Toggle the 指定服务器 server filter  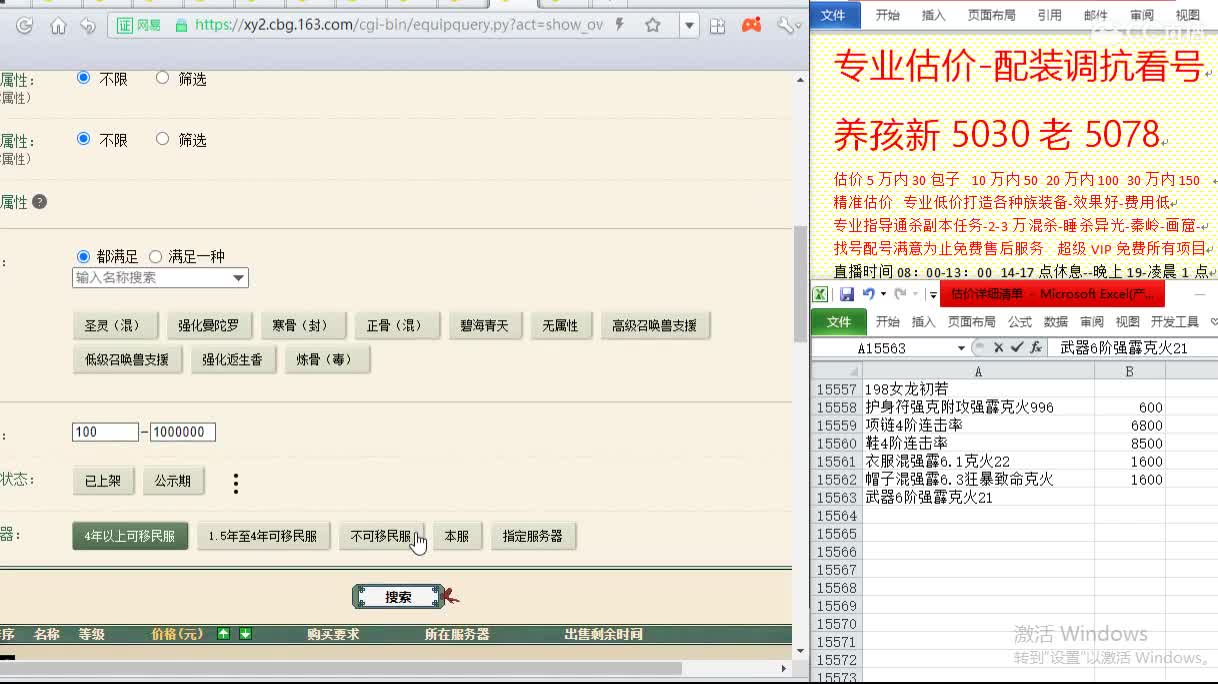[533, 536]
